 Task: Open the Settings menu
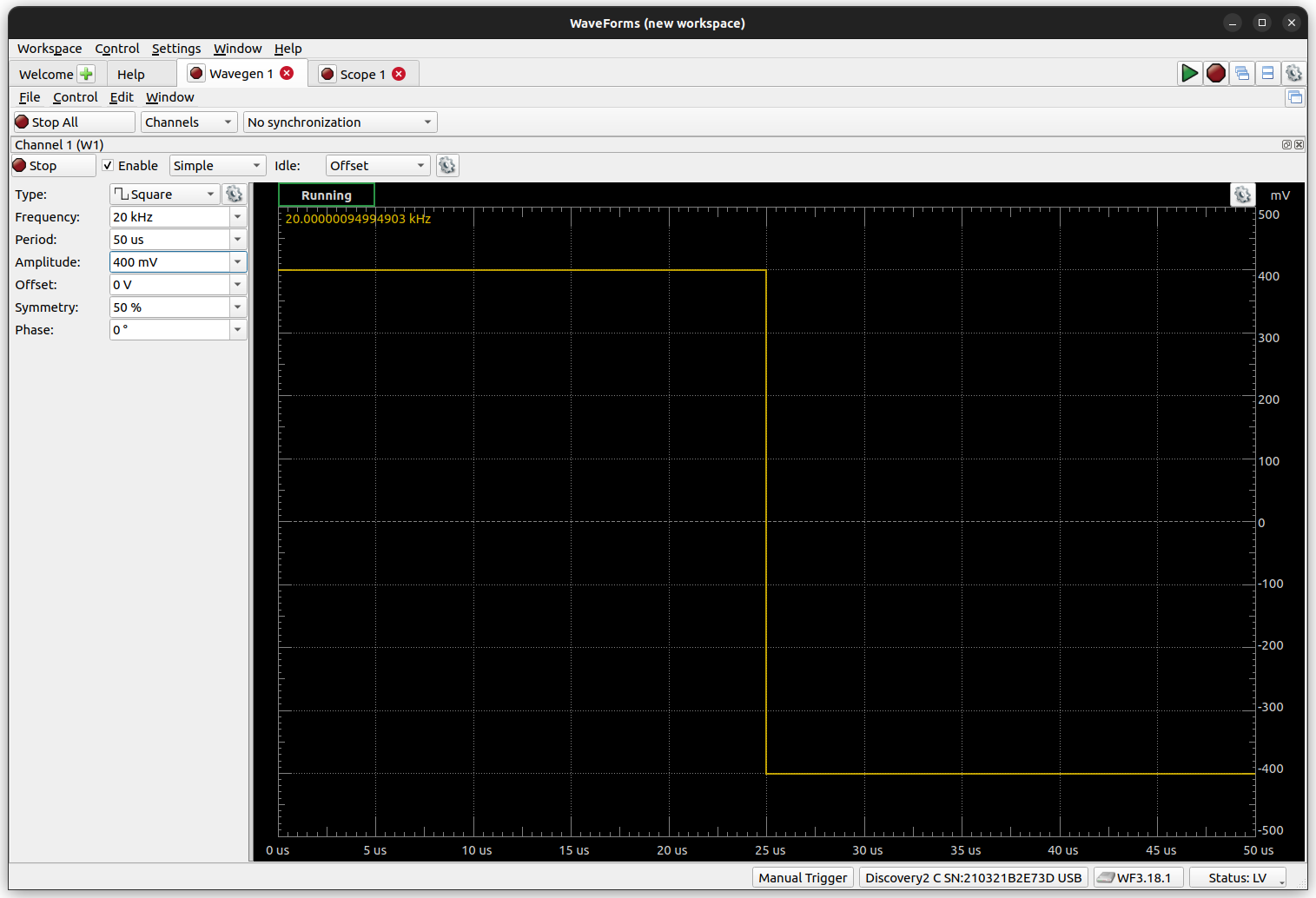tap(176, 49)
